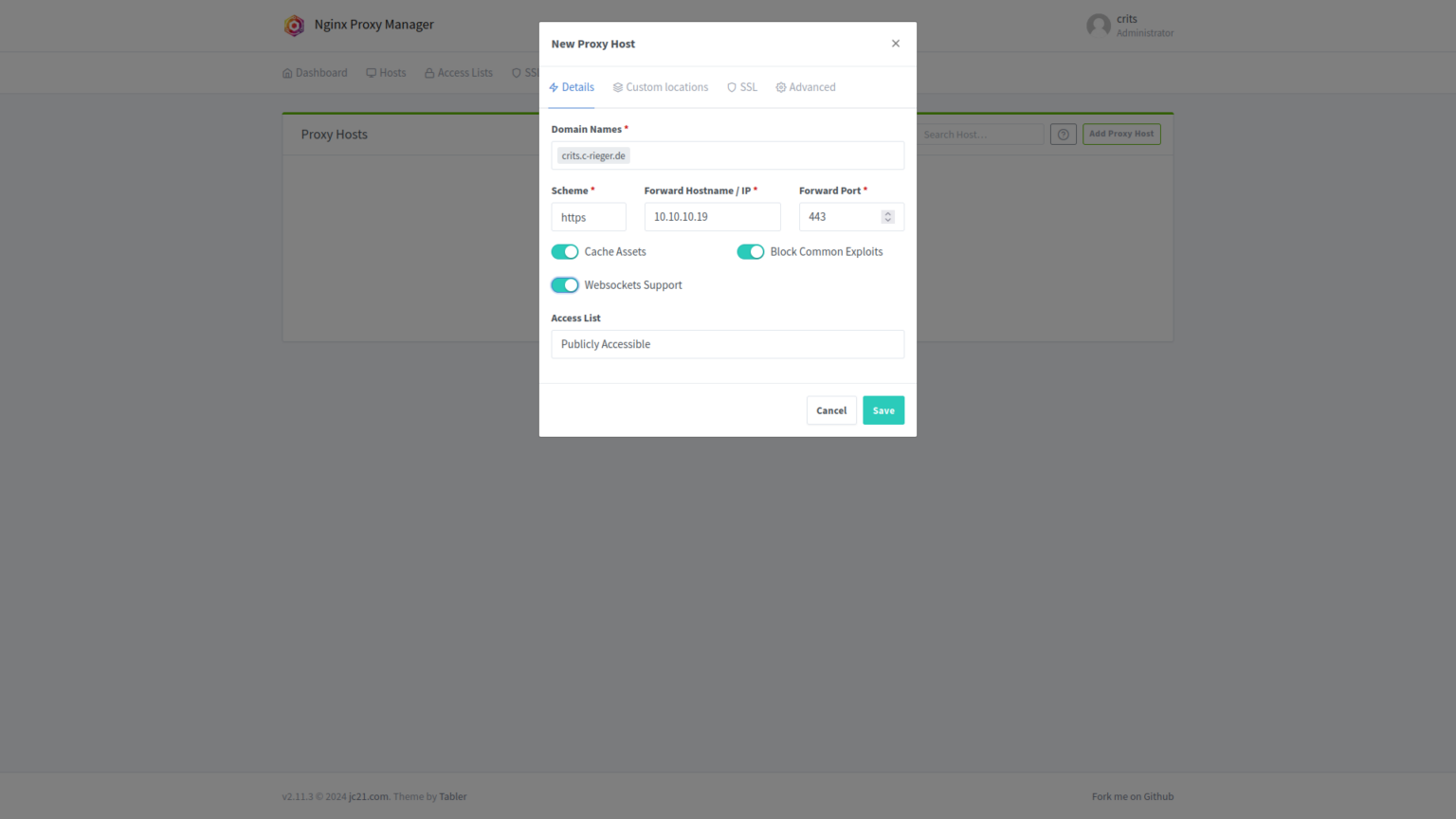Screen dimensions: 1456x819
Task: Open the Scheme selector showing https
Action: (589, 216)
